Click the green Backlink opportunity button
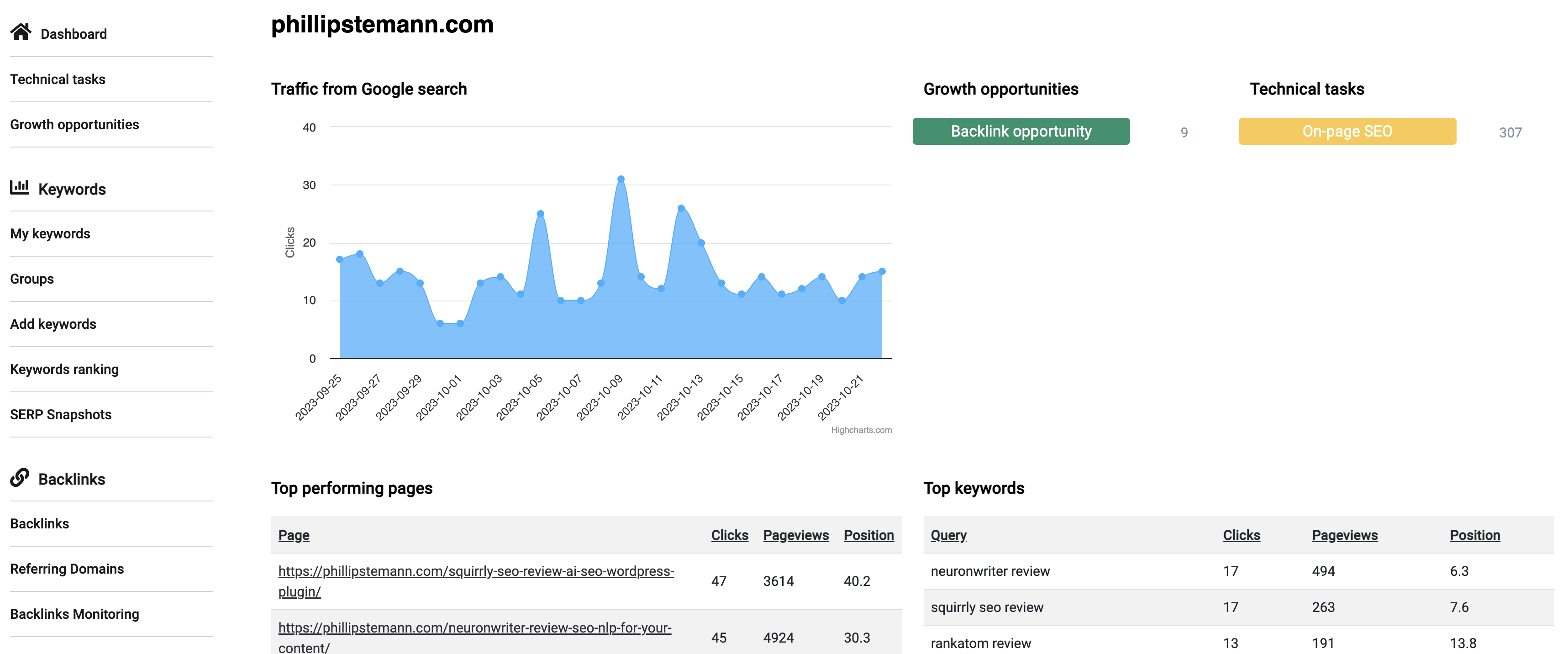The image size is (1568, 654). [1021, 131]
